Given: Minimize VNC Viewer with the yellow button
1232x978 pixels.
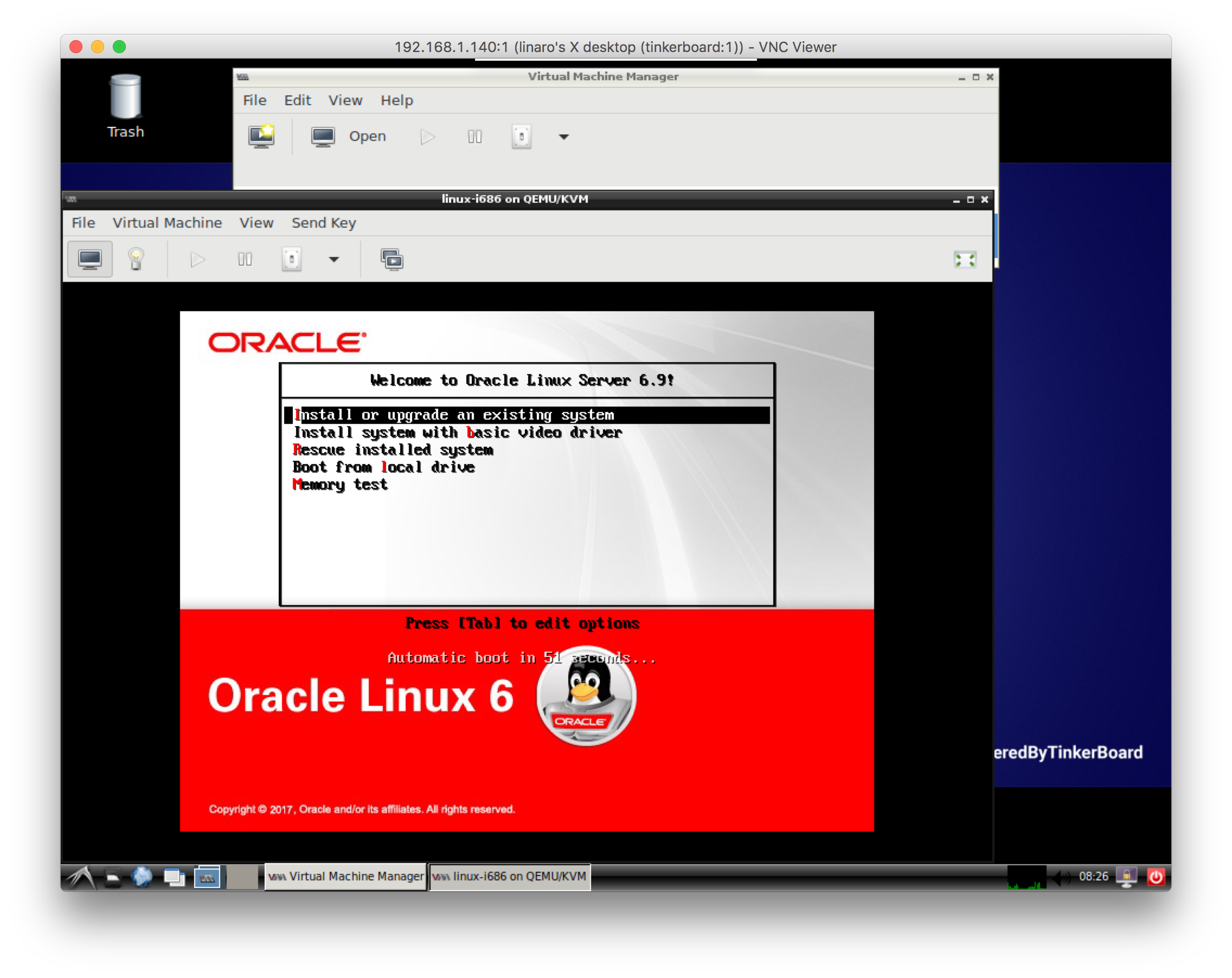Looking at the screenshot, I should (x=98, y=47).
